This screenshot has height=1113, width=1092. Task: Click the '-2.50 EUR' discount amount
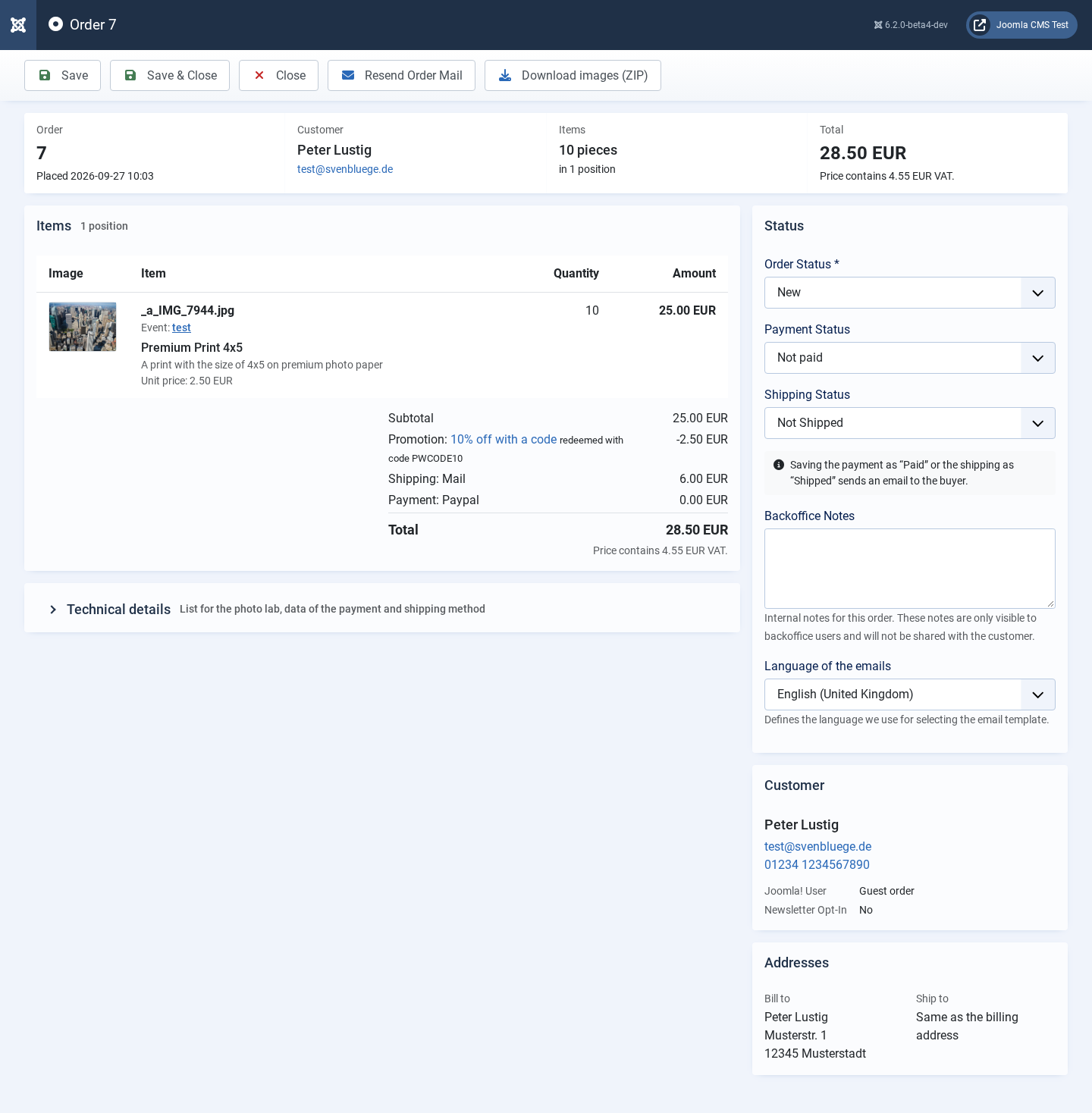[702, 440]
